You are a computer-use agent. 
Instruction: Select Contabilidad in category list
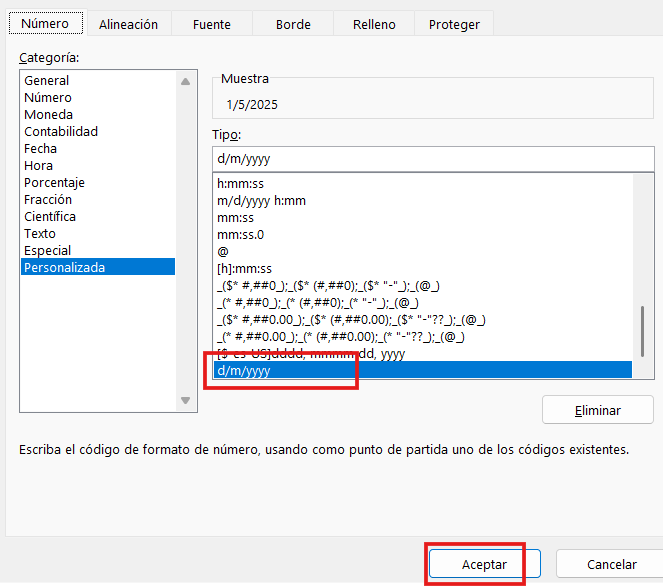pyautogui.click(x=61, y=132)
